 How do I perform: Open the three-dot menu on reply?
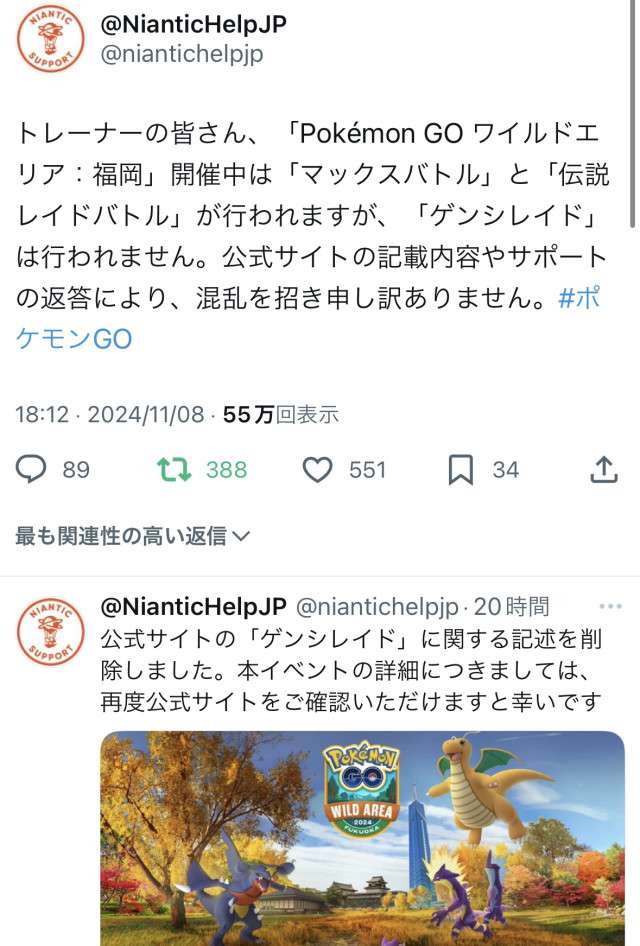[x=610, y=606]
